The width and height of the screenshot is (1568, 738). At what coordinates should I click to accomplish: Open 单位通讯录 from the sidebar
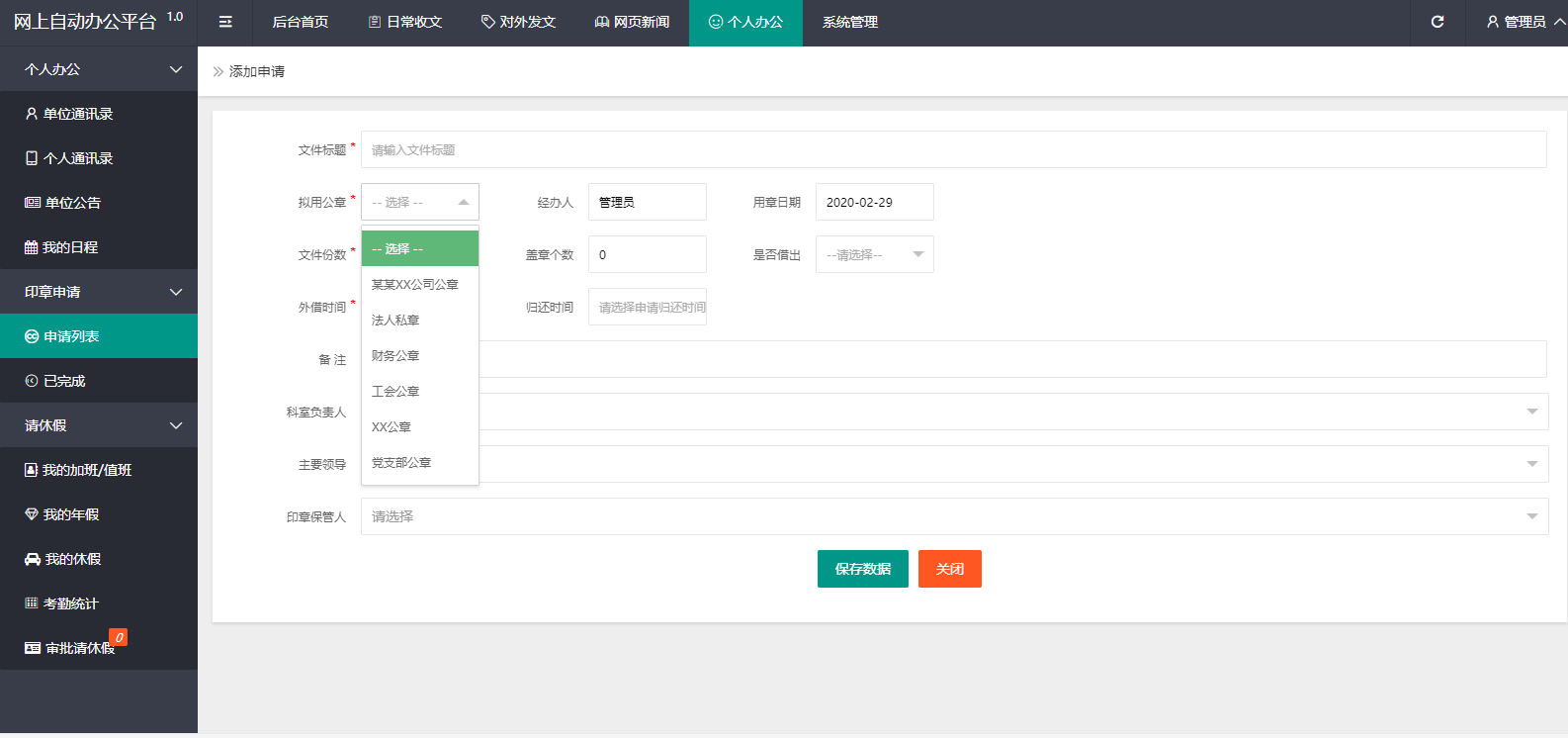coord(78,114)
